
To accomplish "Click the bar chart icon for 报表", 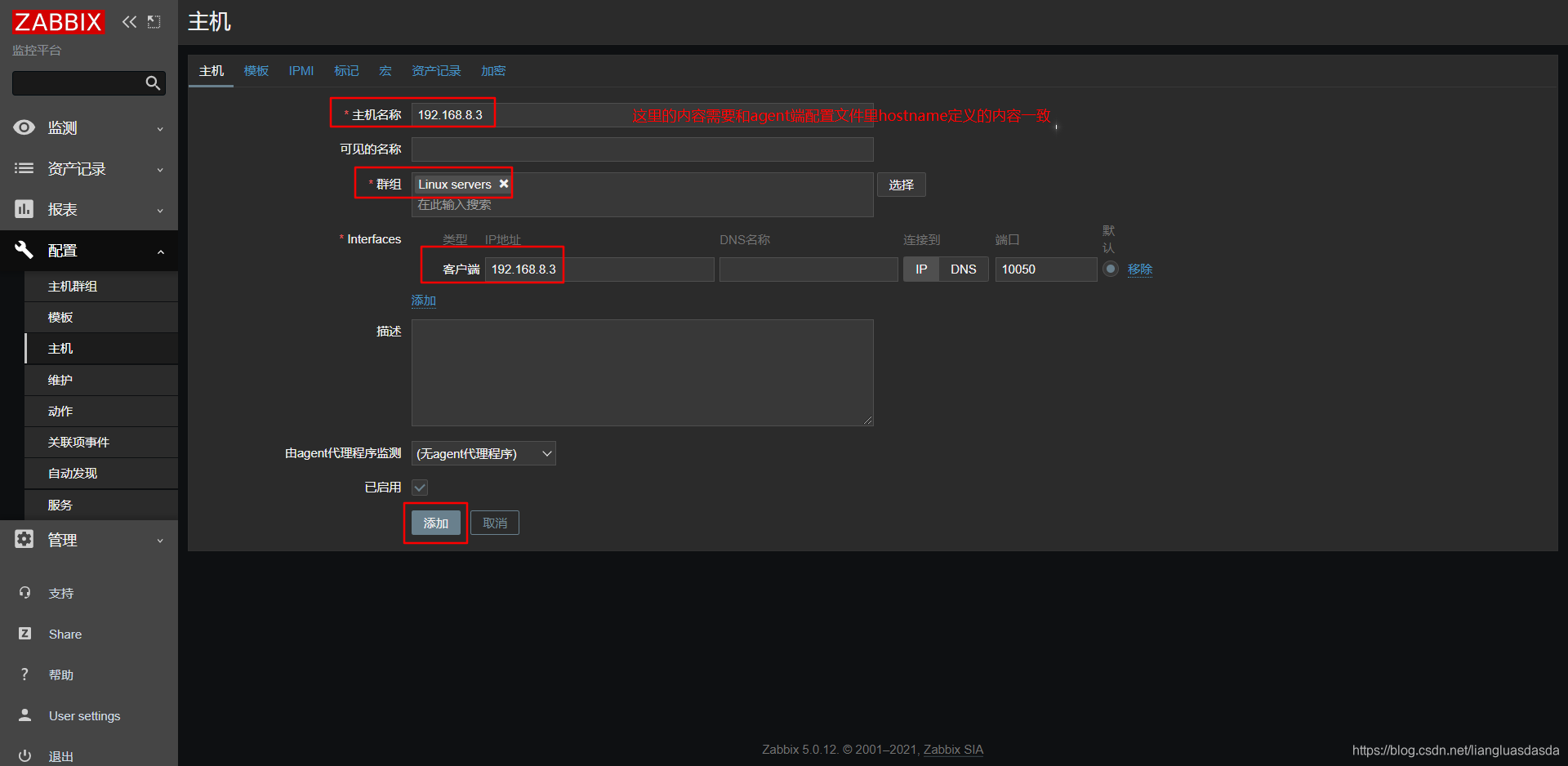I will [x=24, y=209].
